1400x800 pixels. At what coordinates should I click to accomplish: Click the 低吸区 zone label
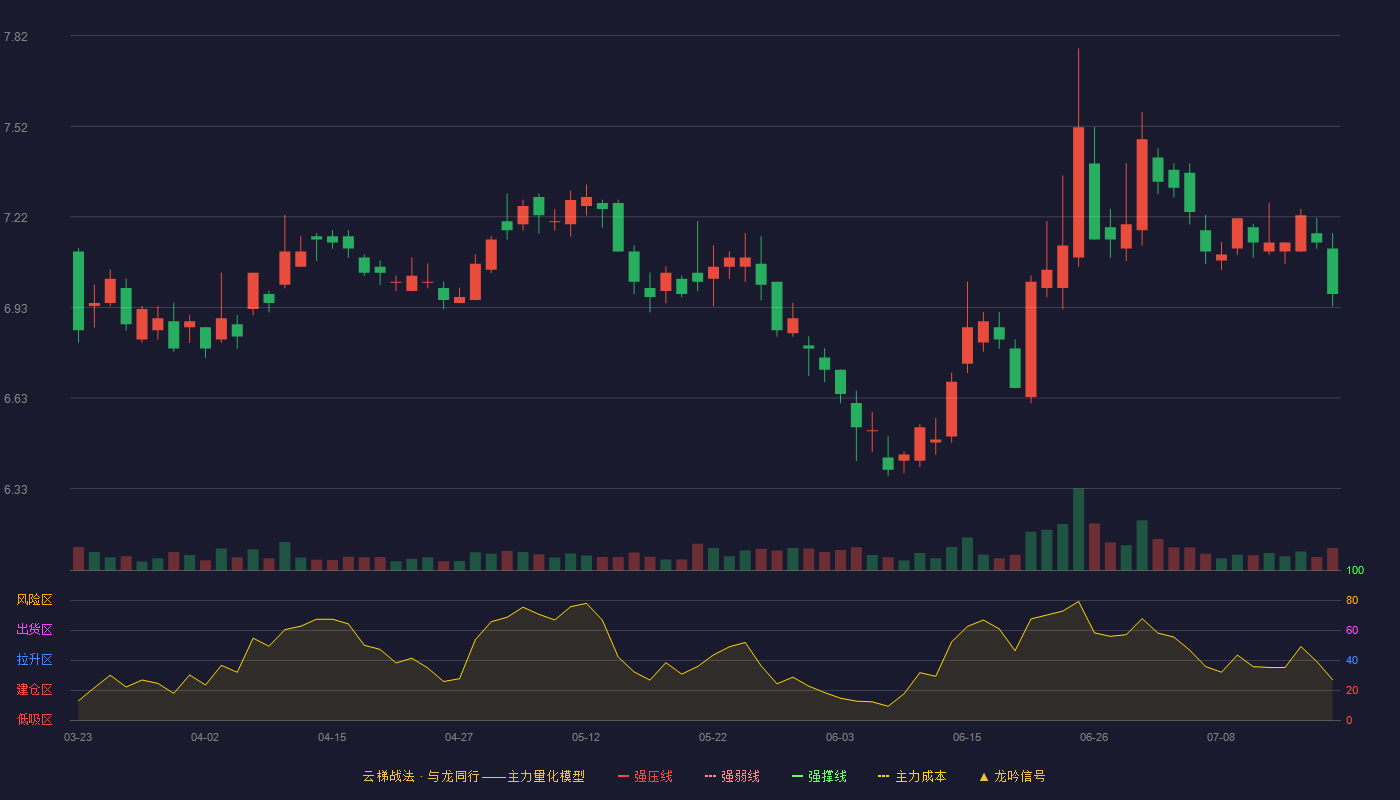(34, 720)
